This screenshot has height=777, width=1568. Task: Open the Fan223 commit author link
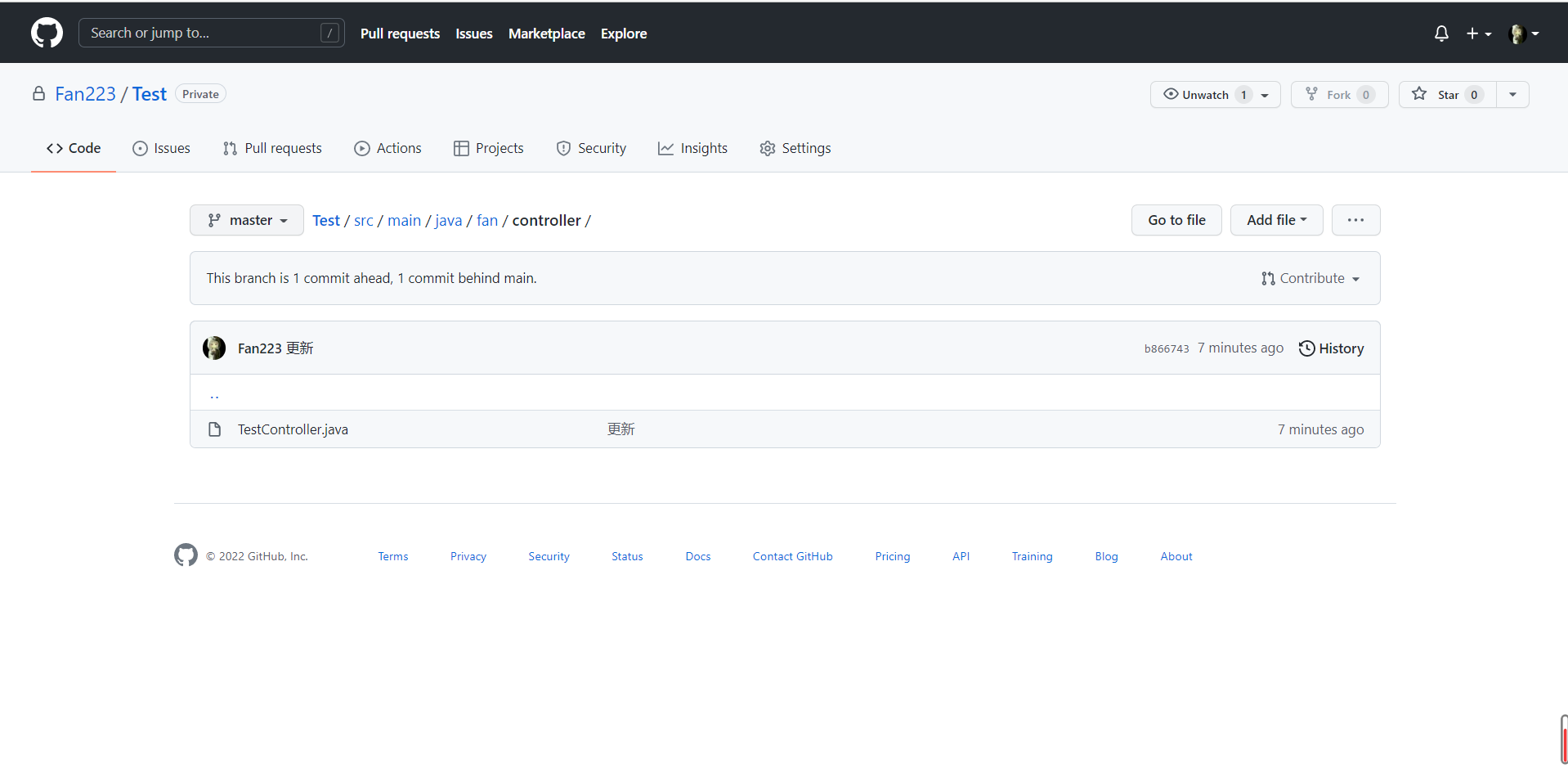coord(259,348)
